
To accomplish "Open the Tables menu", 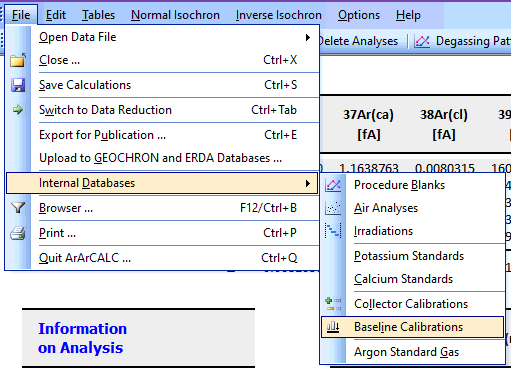I will point(98,15).
